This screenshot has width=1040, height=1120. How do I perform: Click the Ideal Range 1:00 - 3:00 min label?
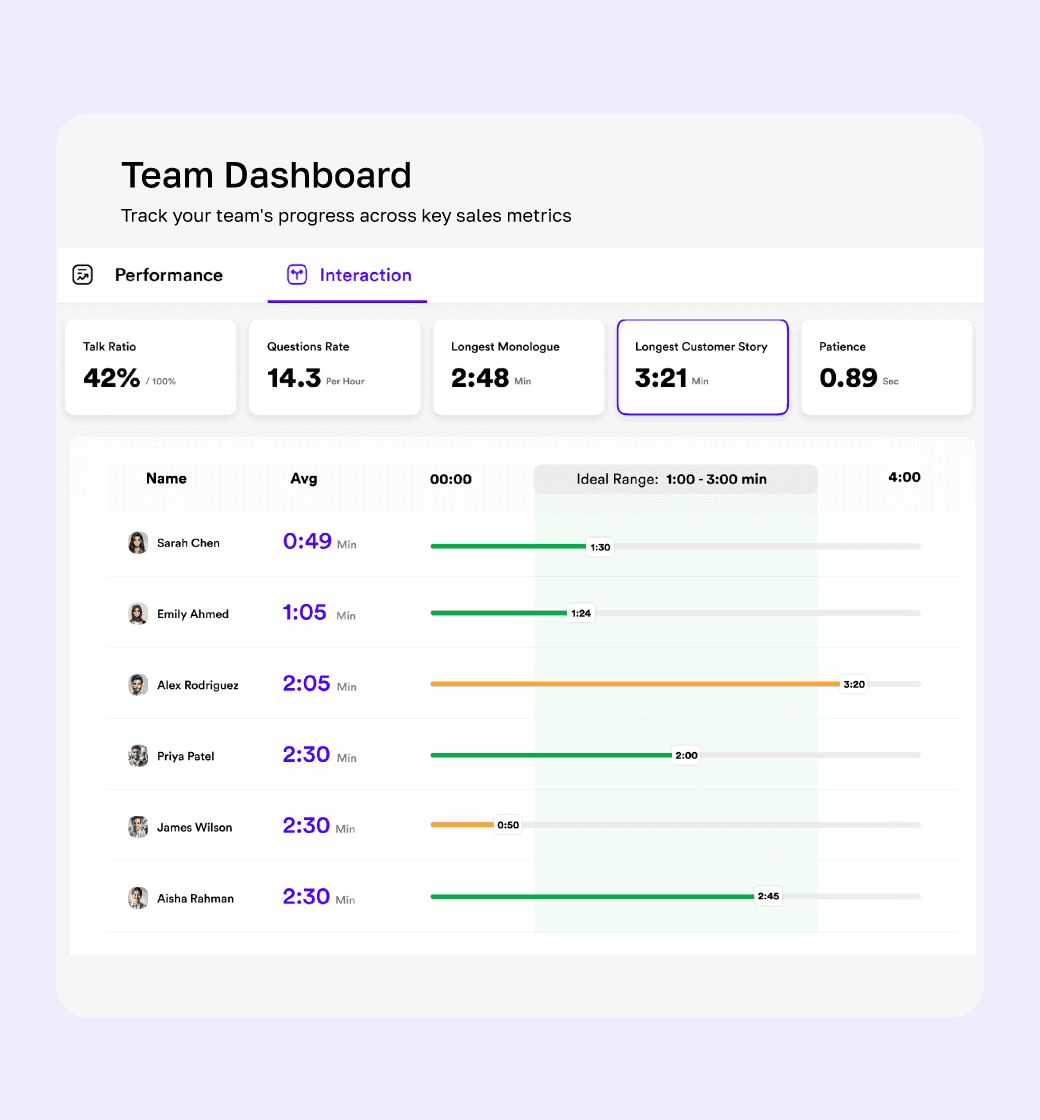(675, 479)
